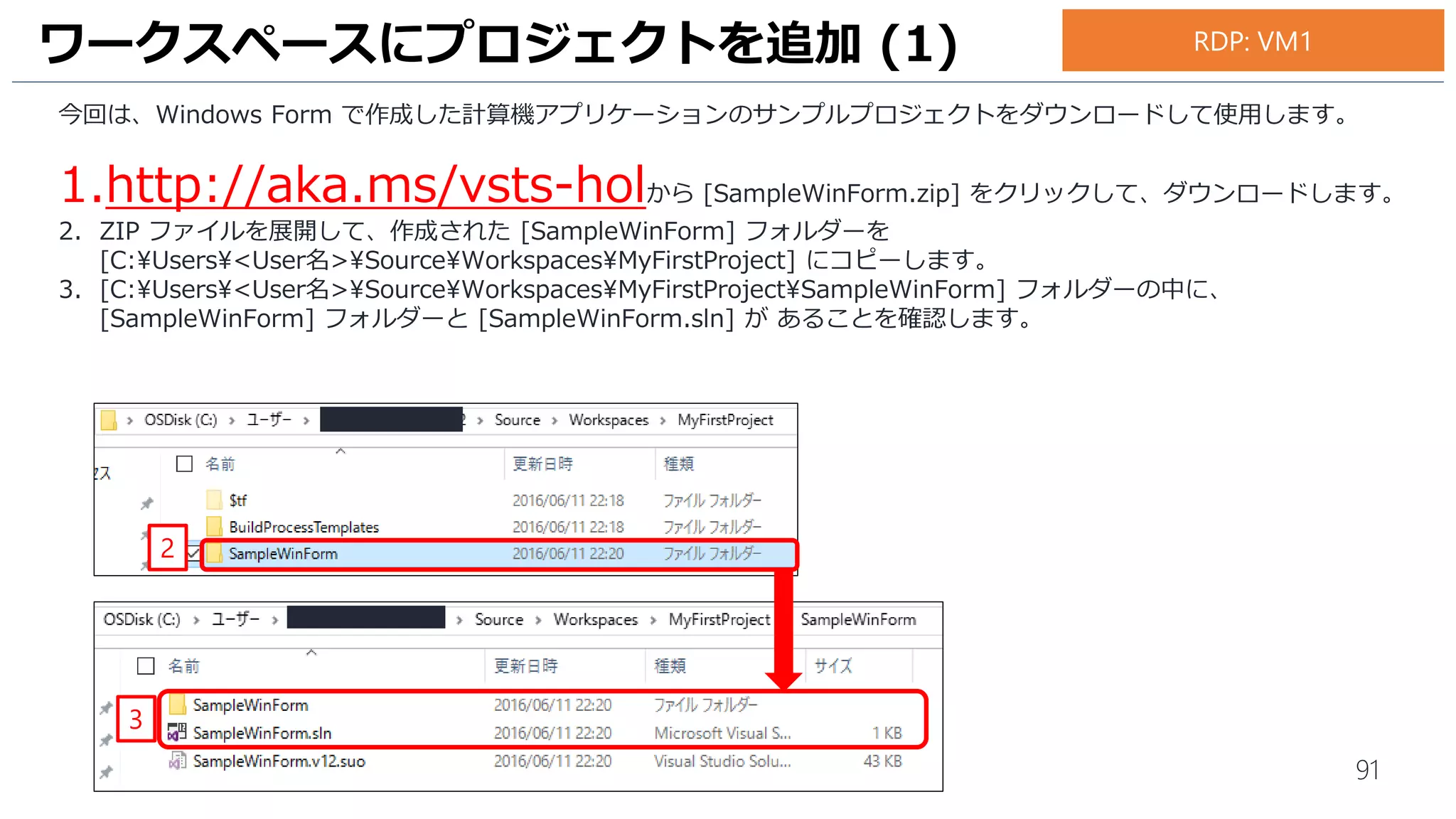Click OSDisk (C:) breadcrumb in upper window
1456x819 pixels.
[181, 420]
